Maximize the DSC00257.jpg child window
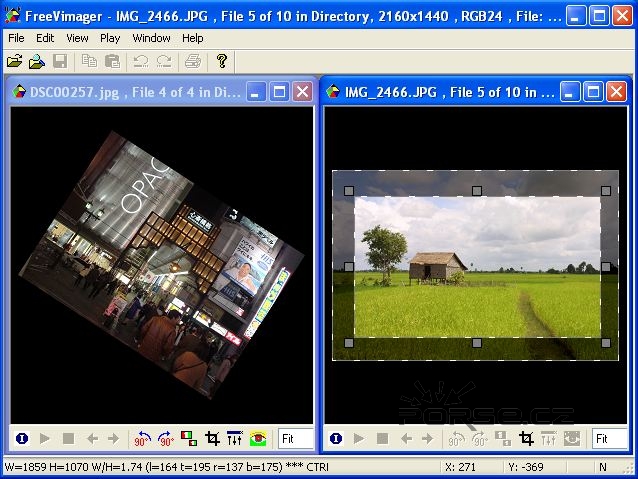The image size is (638, 479). click(279, 92)
